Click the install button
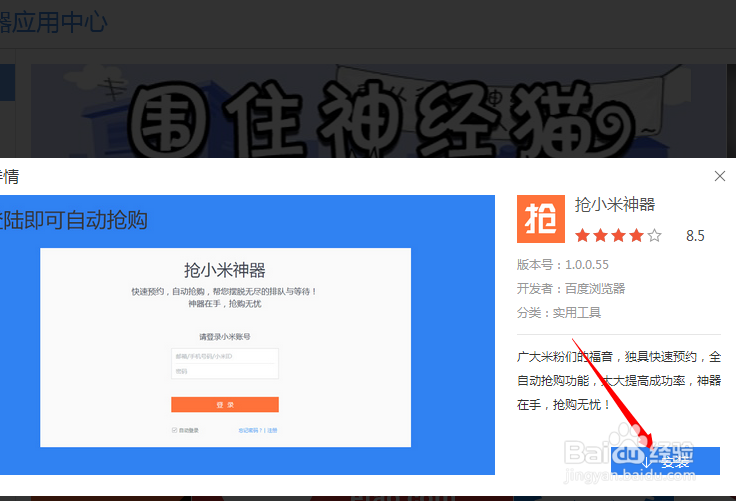The width and height of the screenshot is (736, 501). [x=665, y=461]
